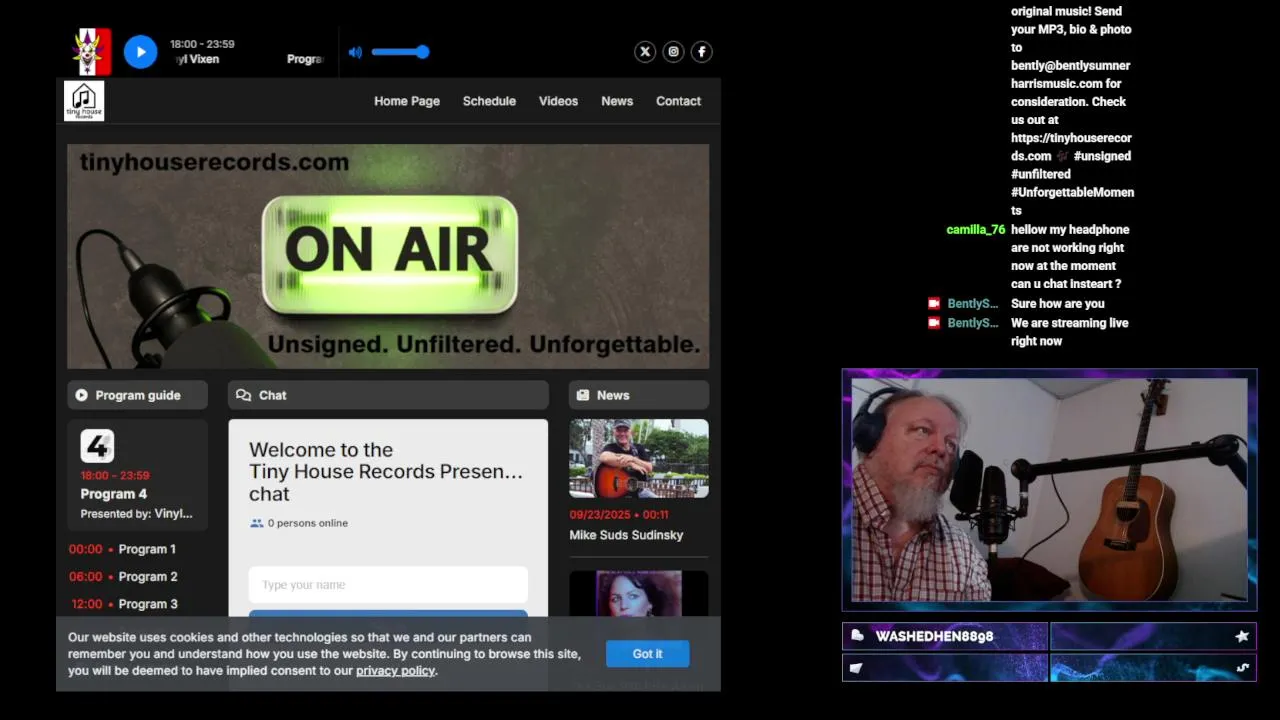The image size is (1280, 720).
Task: Click the bits gem icon in overlay
Action: (857, 668)
